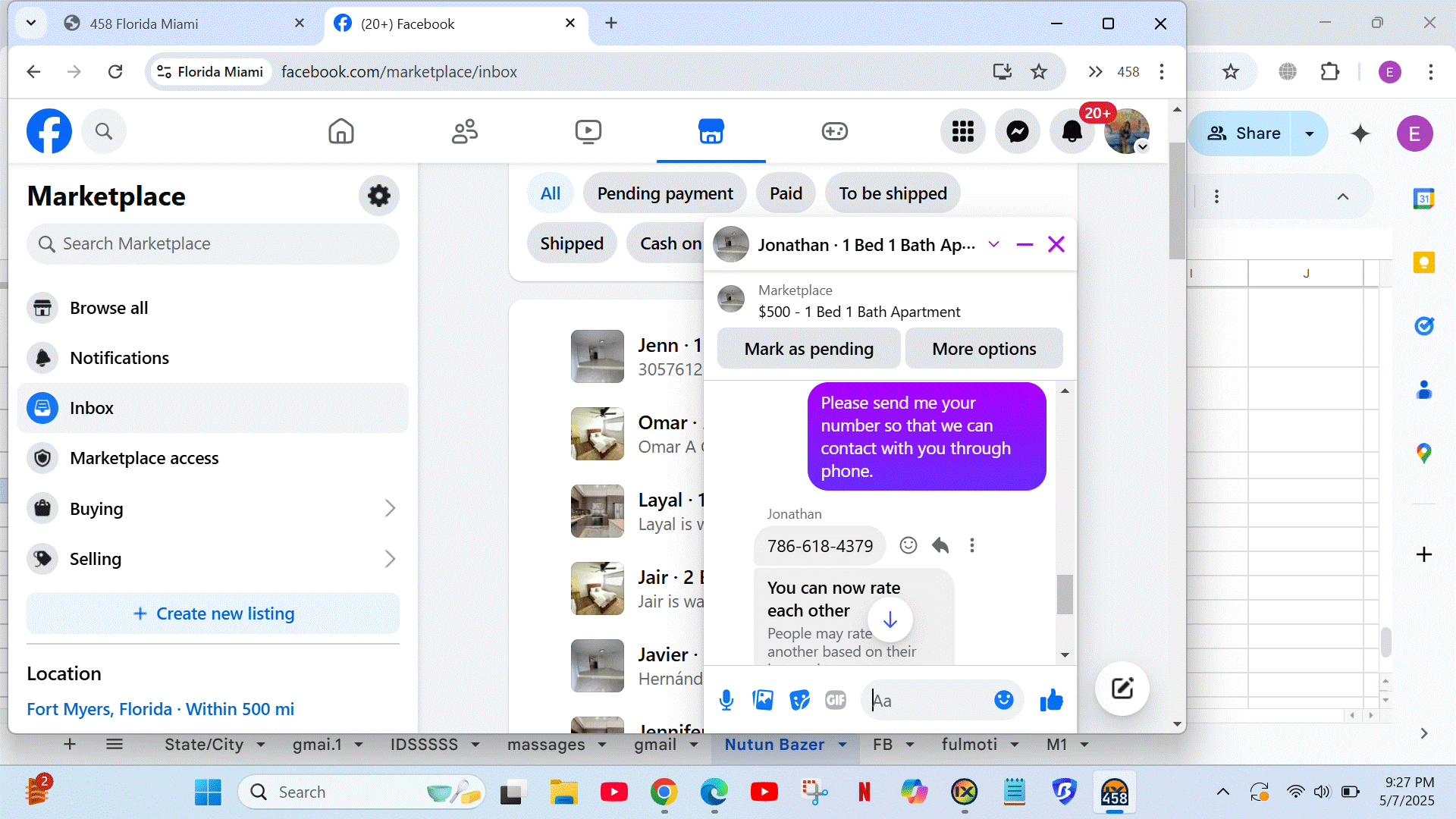Open Jonathan chat header dropdown arrow
1456x819 pixels.
[993, 244]
